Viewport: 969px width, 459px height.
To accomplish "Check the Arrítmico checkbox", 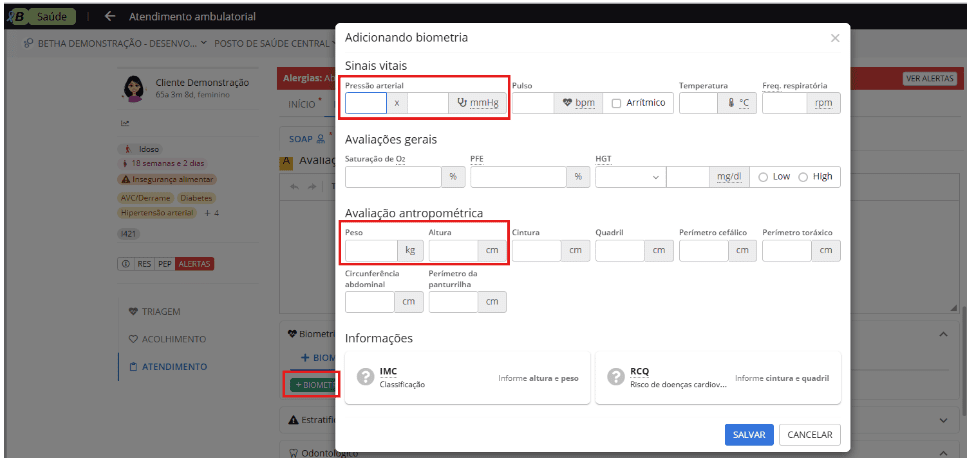I will pyautogui.click(x=616, y=103).
